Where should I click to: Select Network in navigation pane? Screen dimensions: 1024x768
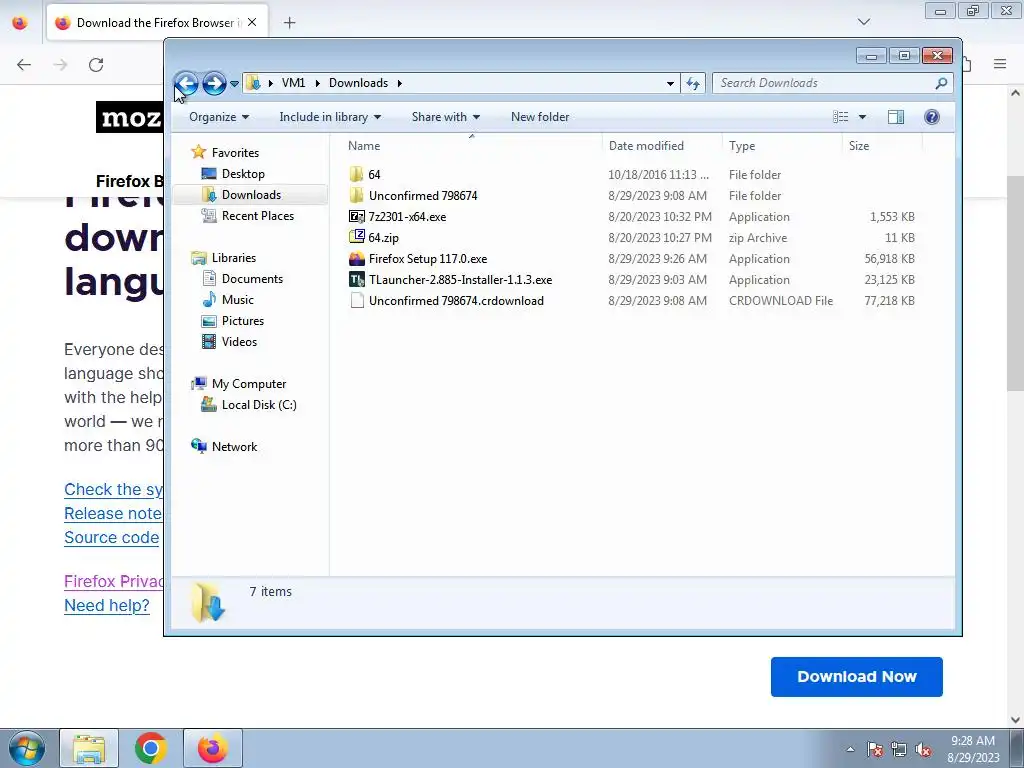pyautogui.click(x=234, y=447)
